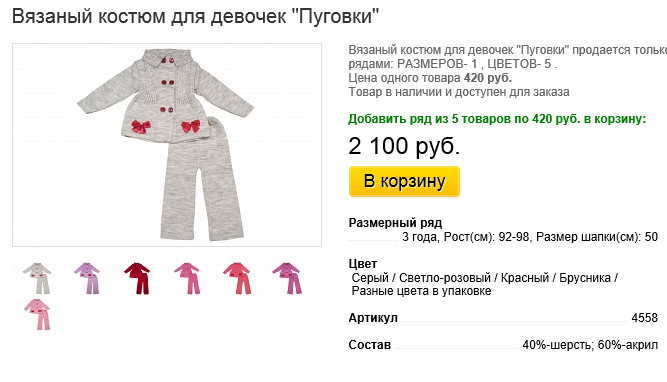Select the lilac costume thumbnail
The width and height of the screenshot is (667, 382).
click(87, 278)
